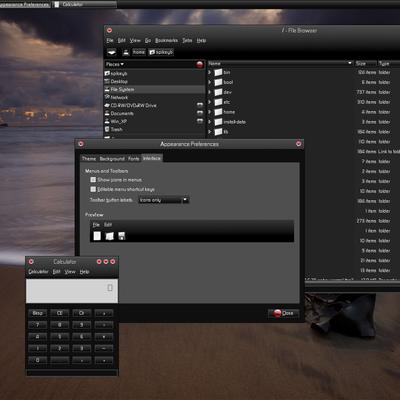Expand the lib folder tree arrow
Screen dimensions: 400x400
pos(210,132)
